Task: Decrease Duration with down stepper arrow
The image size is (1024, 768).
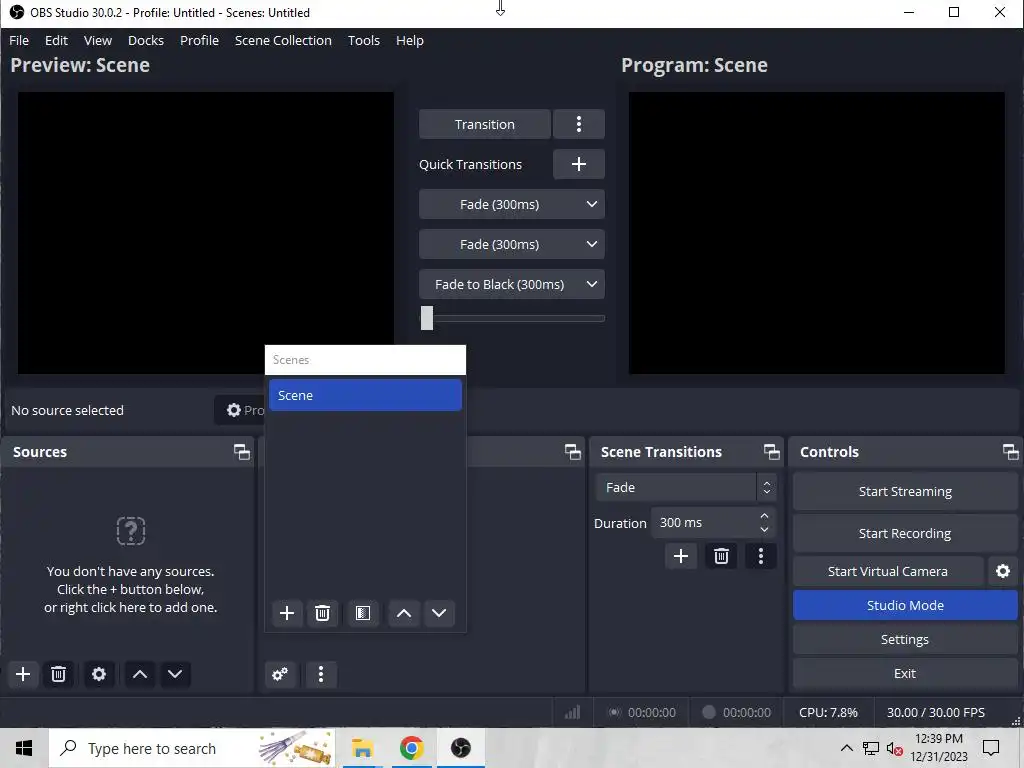Action: click(x=764, y=530)
